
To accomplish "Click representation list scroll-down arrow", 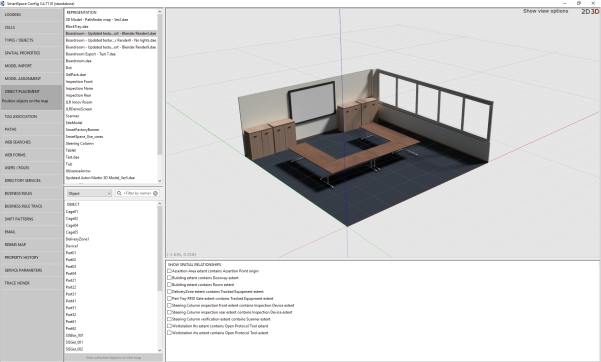I will 160,181.
